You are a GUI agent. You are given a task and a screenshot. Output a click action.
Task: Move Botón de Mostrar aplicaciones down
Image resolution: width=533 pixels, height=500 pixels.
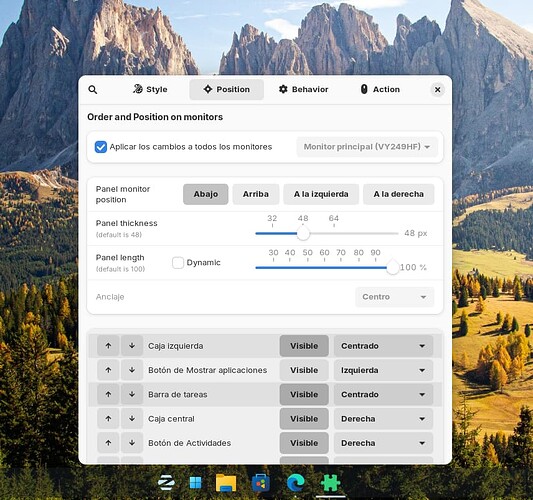[132, 370]
